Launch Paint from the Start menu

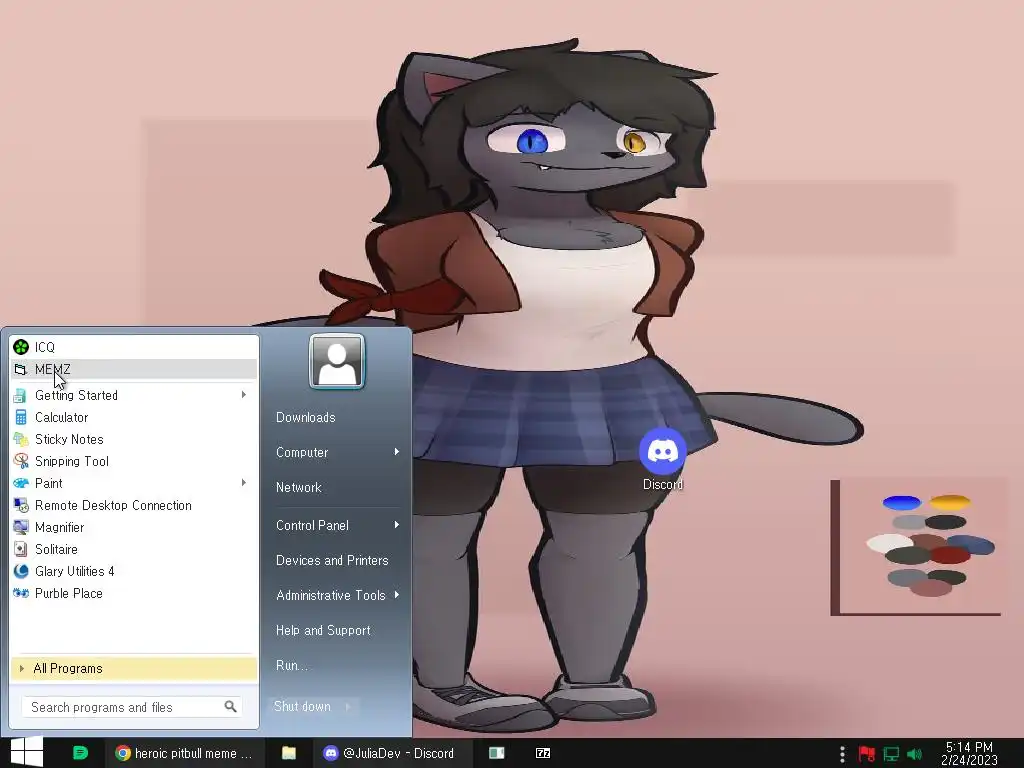tap(134, 483)
